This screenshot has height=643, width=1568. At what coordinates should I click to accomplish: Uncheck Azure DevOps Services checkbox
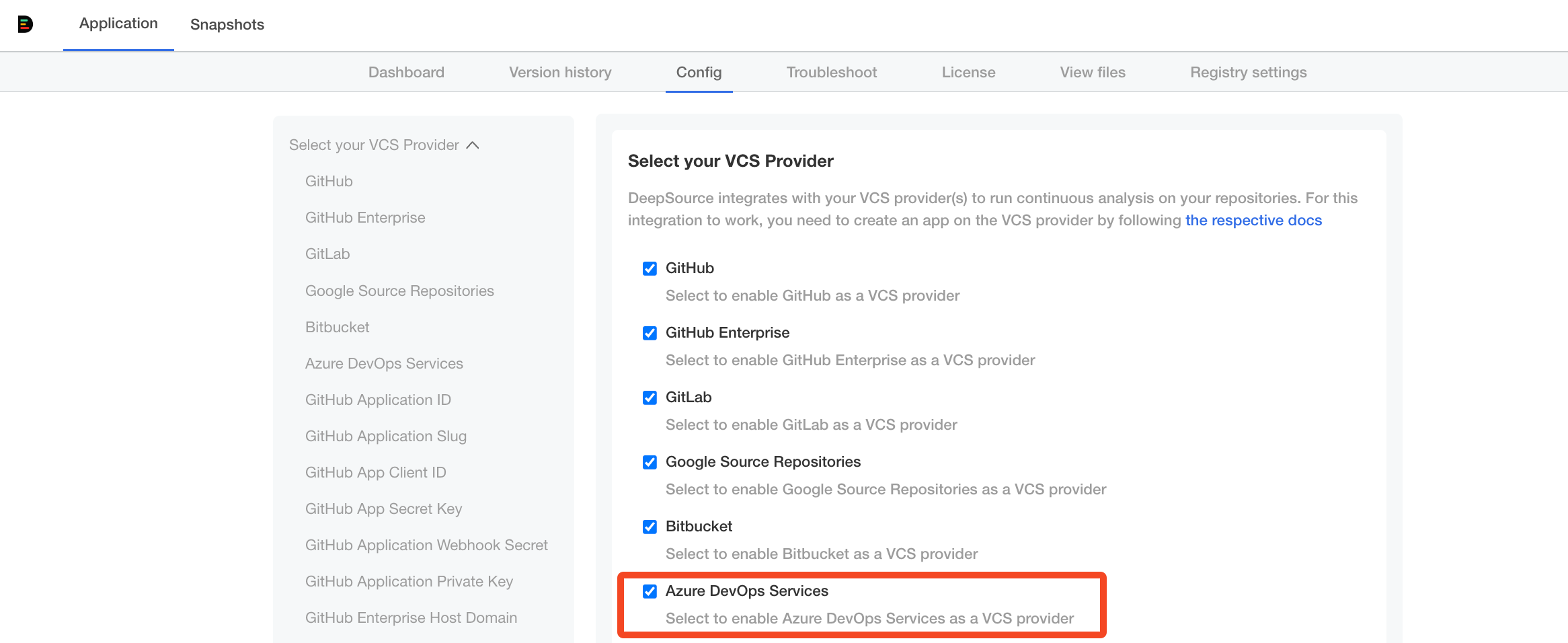tap(650, 591)
